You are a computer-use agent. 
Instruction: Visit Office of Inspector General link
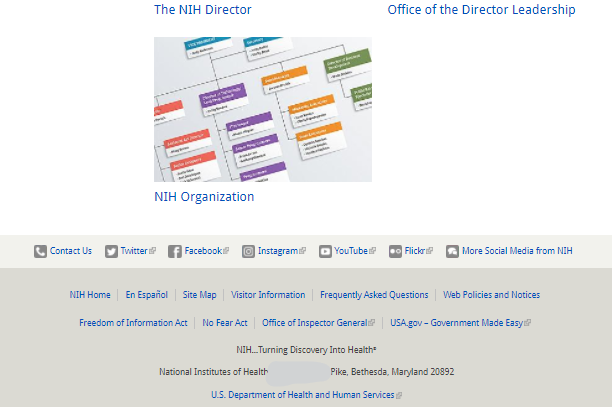(315, 323)
